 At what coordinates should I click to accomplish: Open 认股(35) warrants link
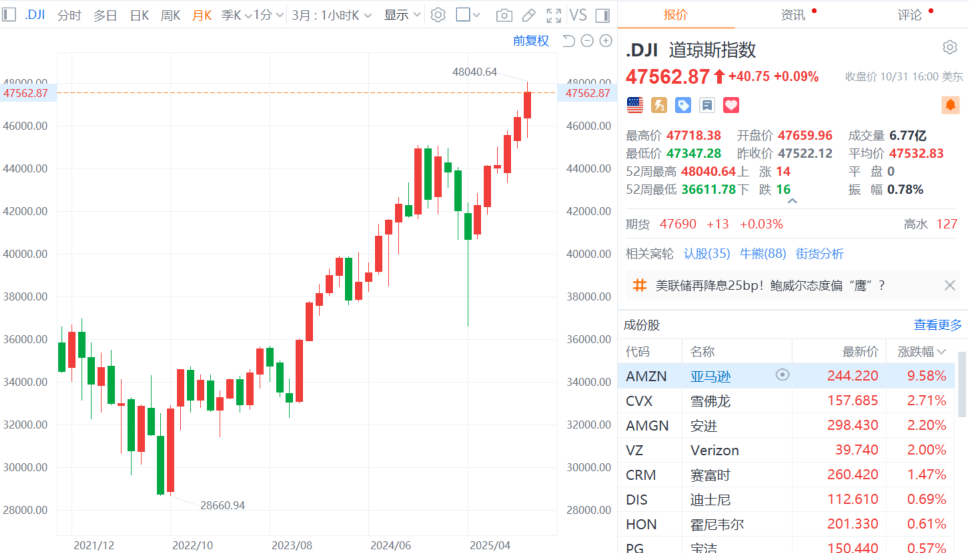coord(707,253)
